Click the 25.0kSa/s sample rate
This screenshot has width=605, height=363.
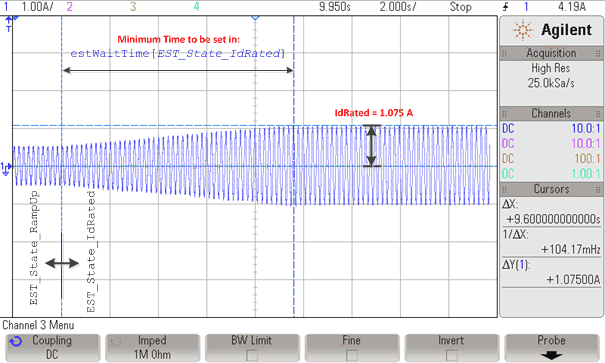point(551,83)
